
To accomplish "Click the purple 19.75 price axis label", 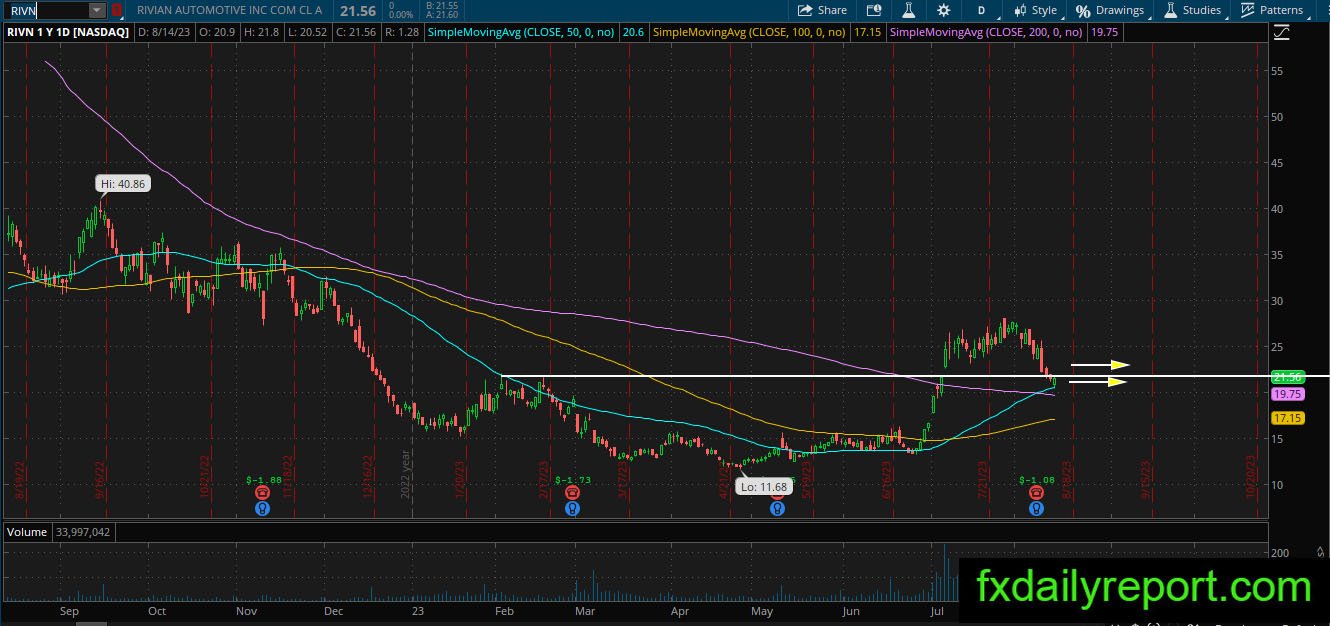I will tap(1286, 394).
